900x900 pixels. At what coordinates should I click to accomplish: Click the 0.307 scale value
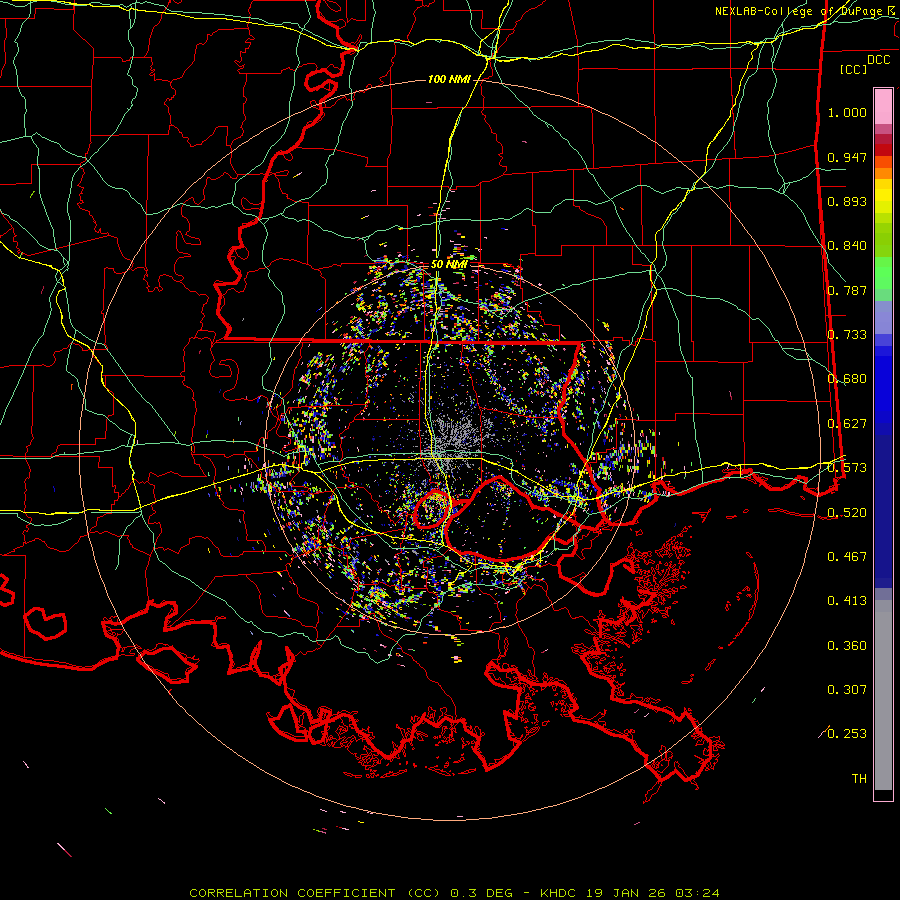(847, 690)
